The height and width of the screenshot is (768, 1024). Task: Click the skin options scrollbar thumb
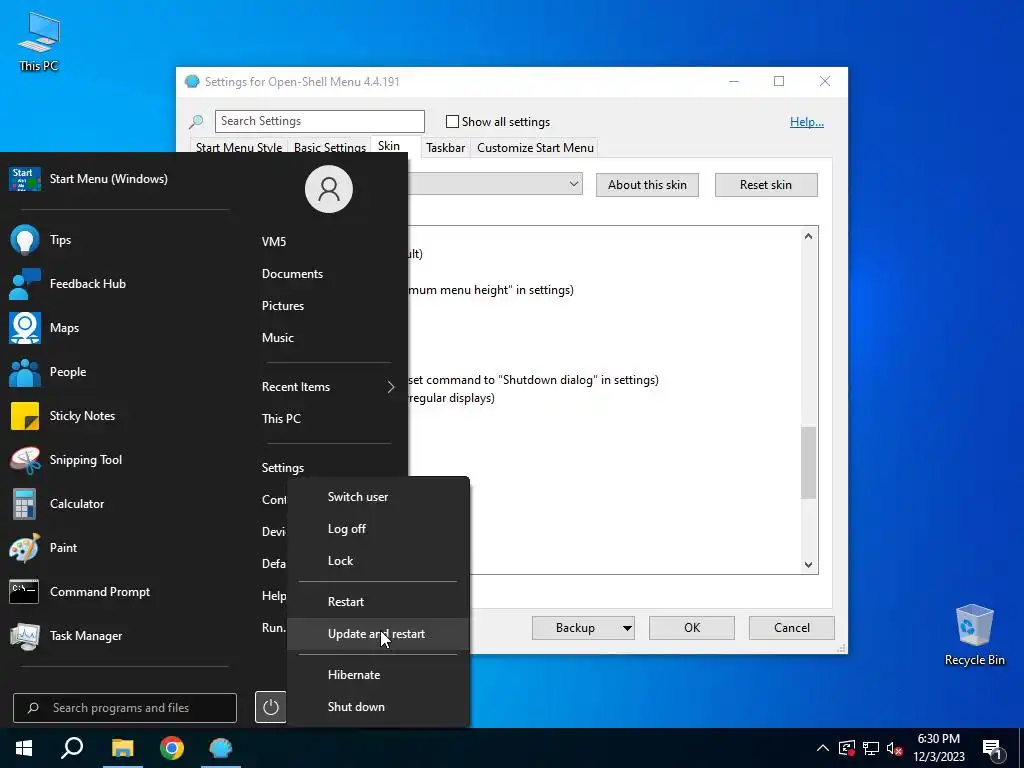pyautogui.click(x=808, y=462)
